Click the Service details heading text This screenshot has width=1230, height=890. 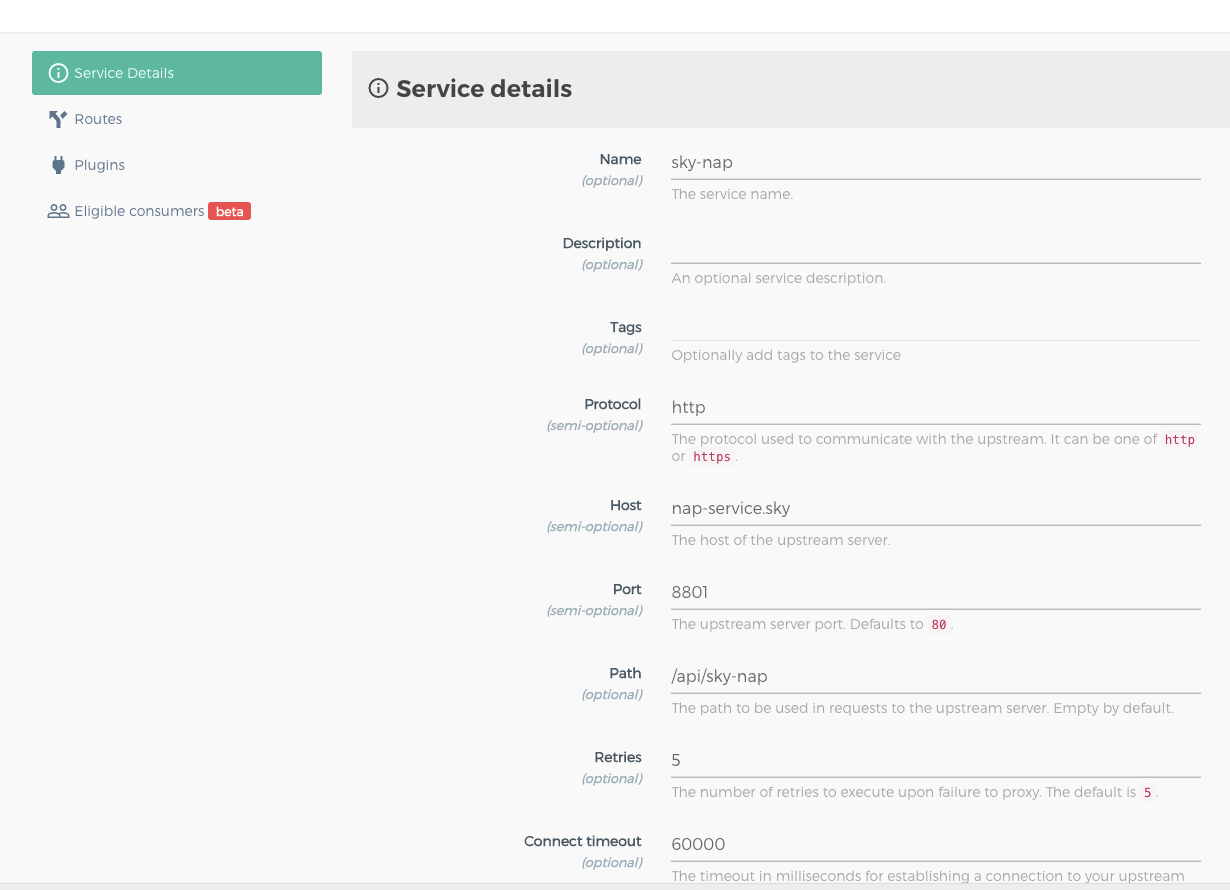[484, 89]
